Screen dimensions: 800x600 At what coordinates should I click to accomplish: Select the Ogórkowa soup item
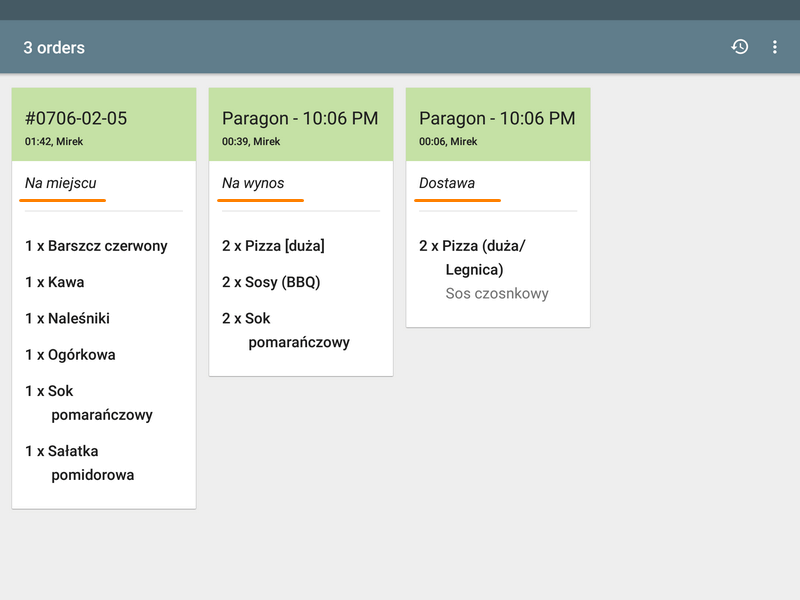pyautogui.click(x=68, y=354)
